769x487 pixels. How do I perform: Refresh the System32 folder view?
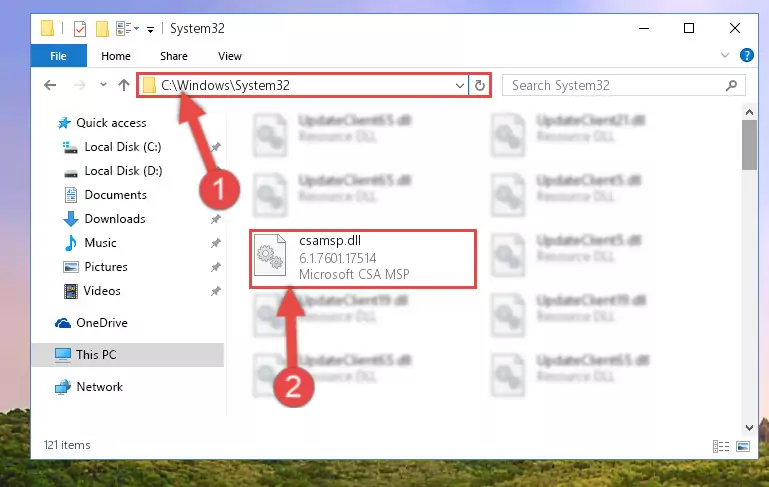tap(480, 85)
